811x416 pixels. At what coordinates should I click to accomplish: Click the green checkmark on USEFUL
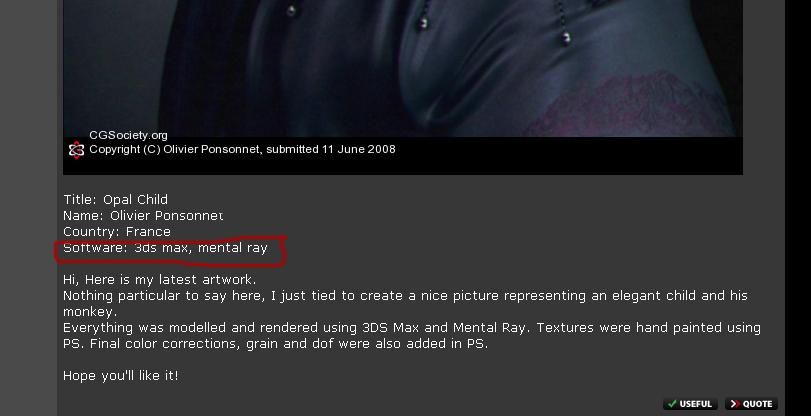(x=672, y=404)
